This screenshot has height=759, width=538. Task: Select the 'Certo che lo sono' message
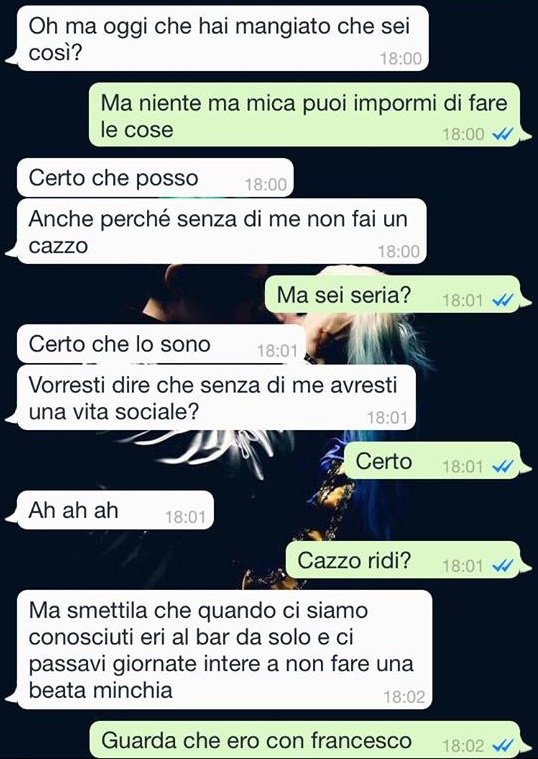point(161,344)
